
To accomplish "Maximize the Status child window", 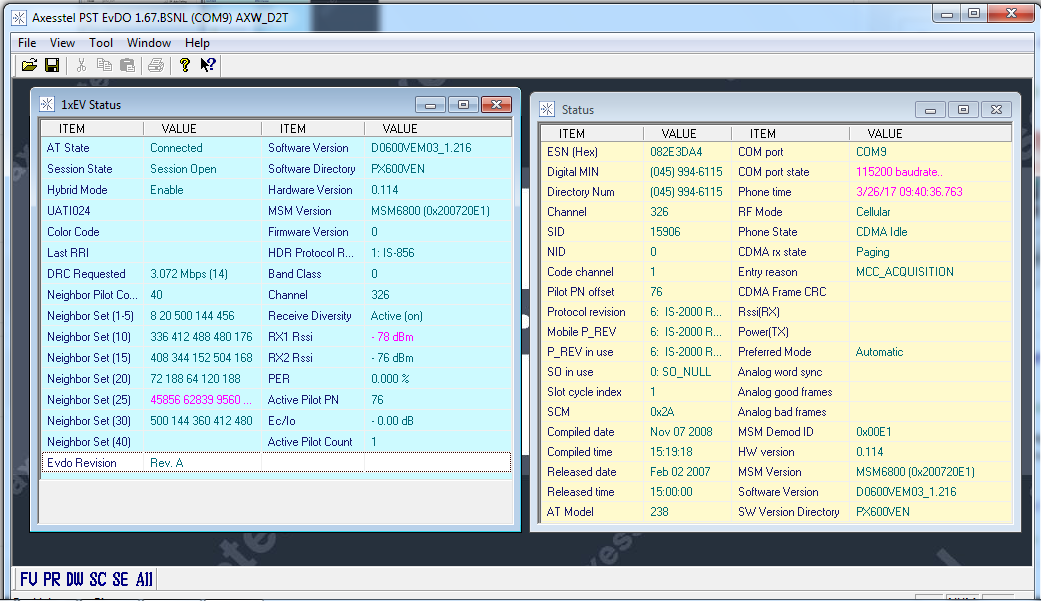I will pyautogui.click(x=963, y=110).
